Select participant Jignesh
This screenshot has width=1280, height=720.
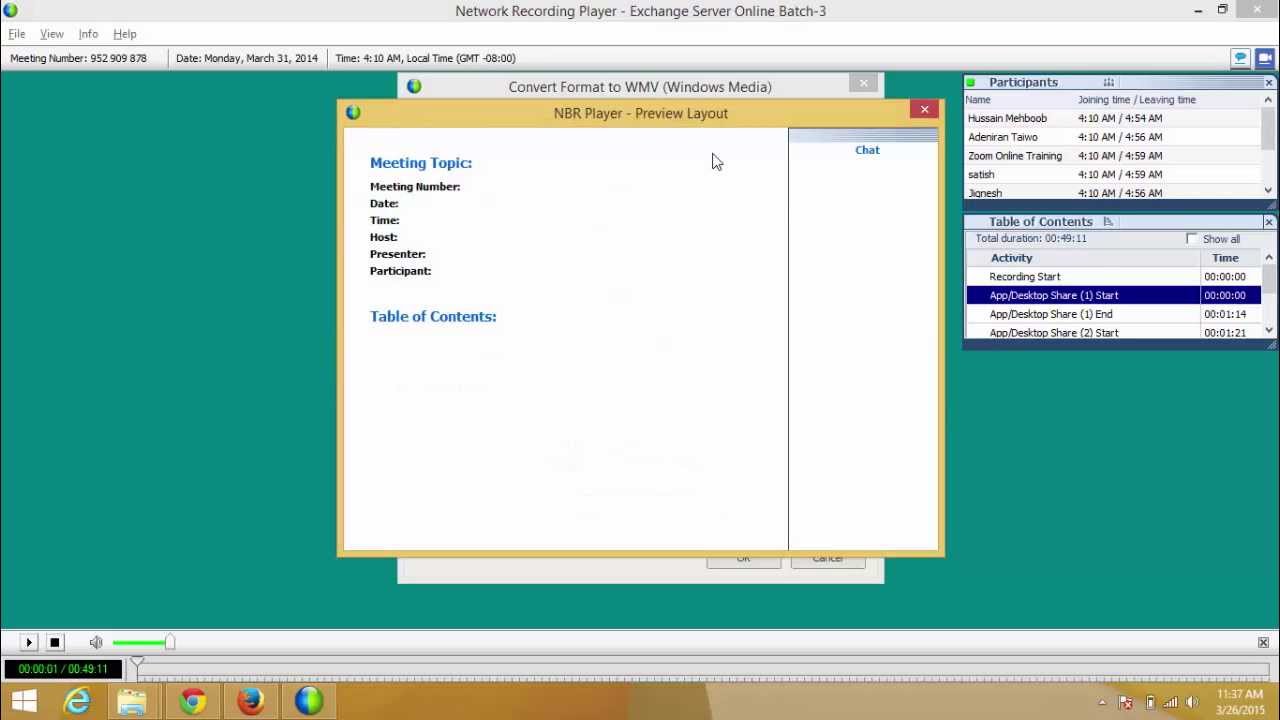[985, 193]
